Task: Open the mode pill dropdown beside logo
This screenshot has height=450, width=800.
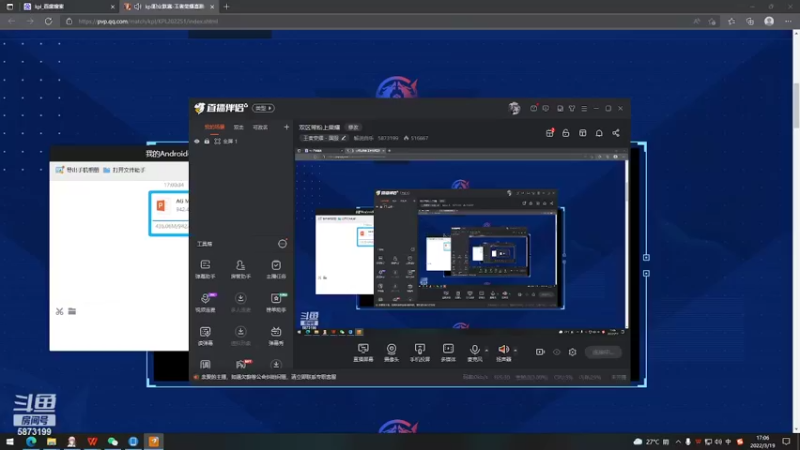Action: (x=263, y=108)
